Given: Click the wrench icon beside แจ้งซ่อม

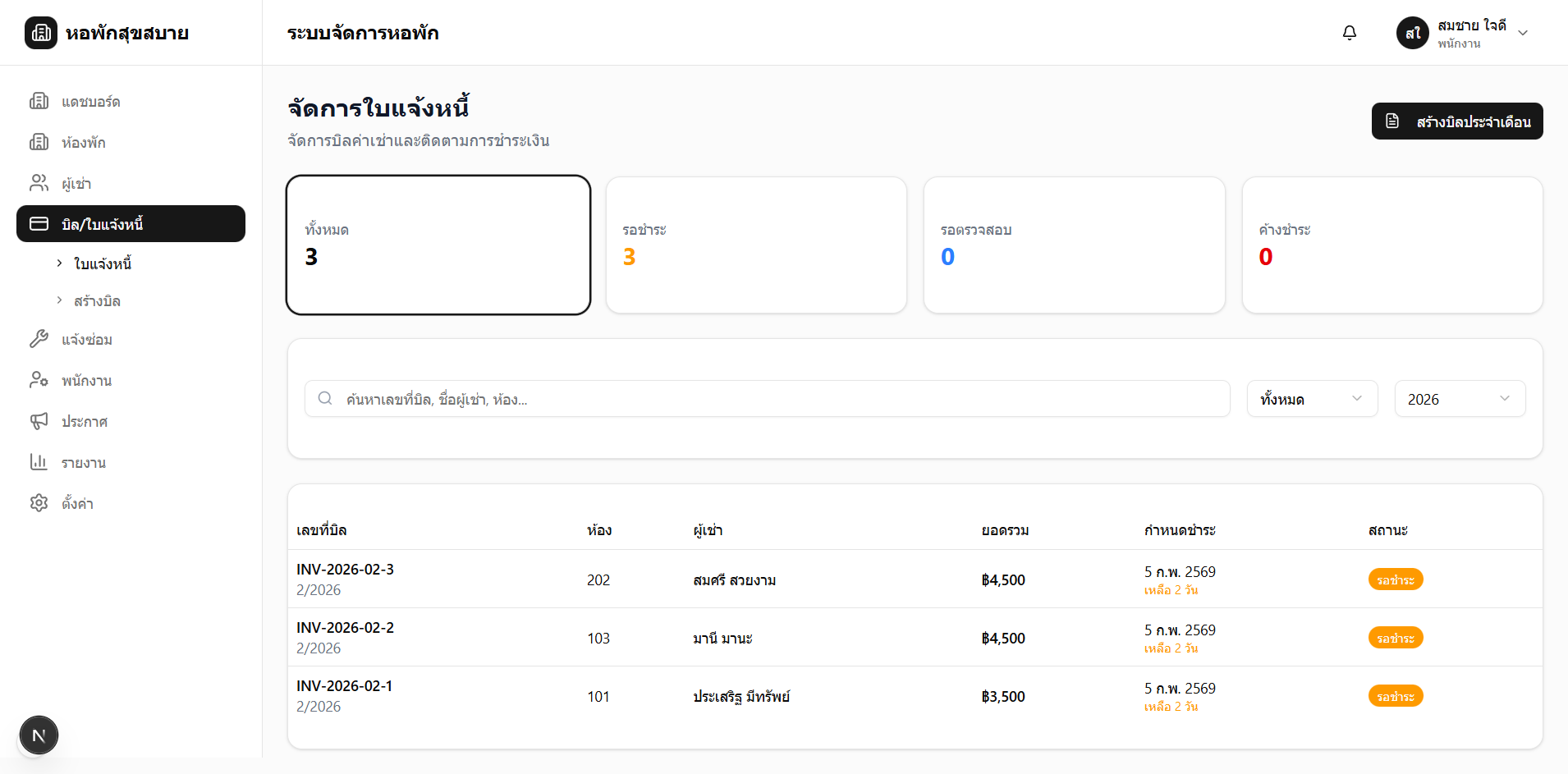Looking at the screenshot, I should tap(39, 339).
